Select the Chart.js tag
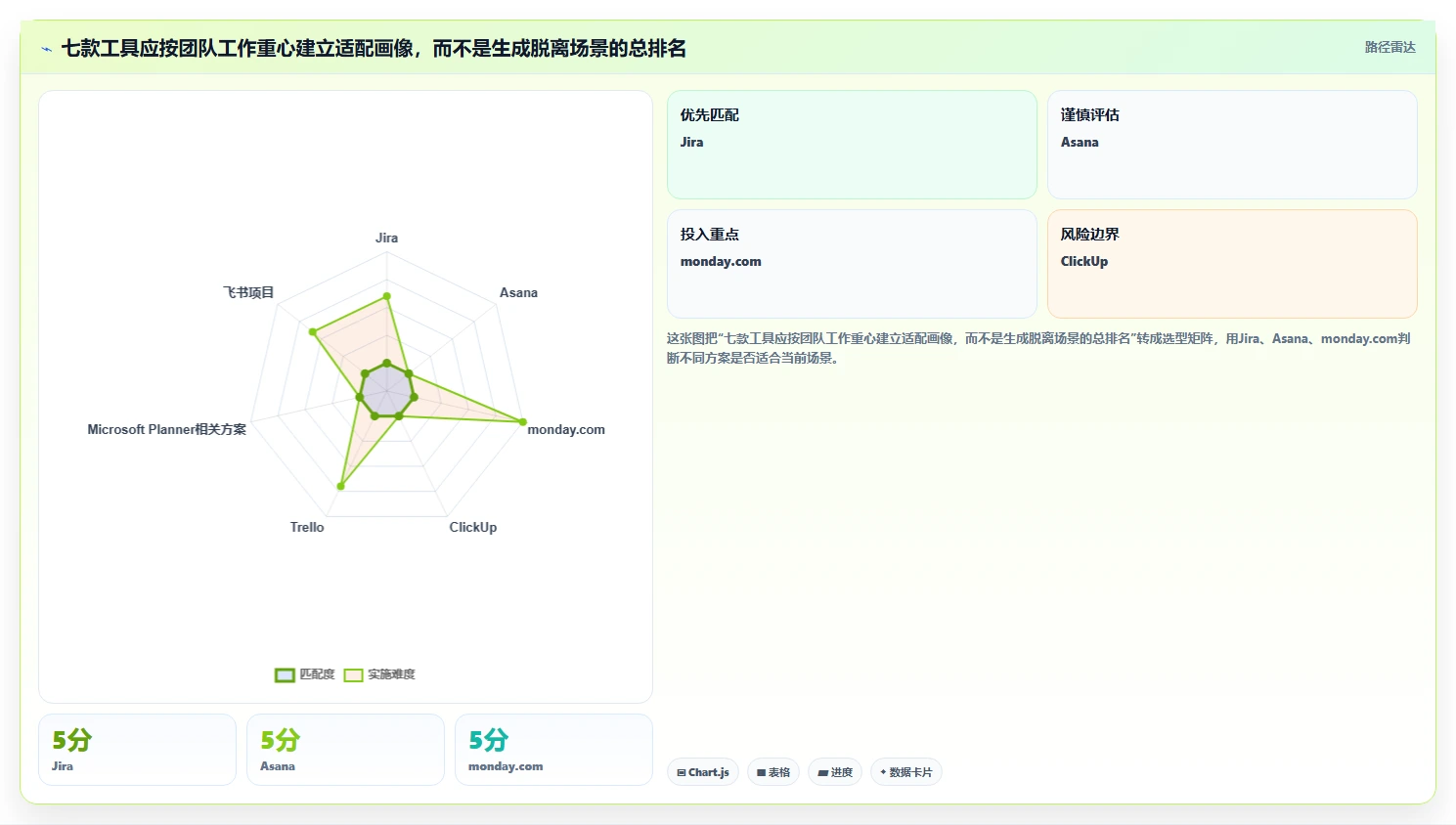 pyautogui.click(x=703, y=772)
